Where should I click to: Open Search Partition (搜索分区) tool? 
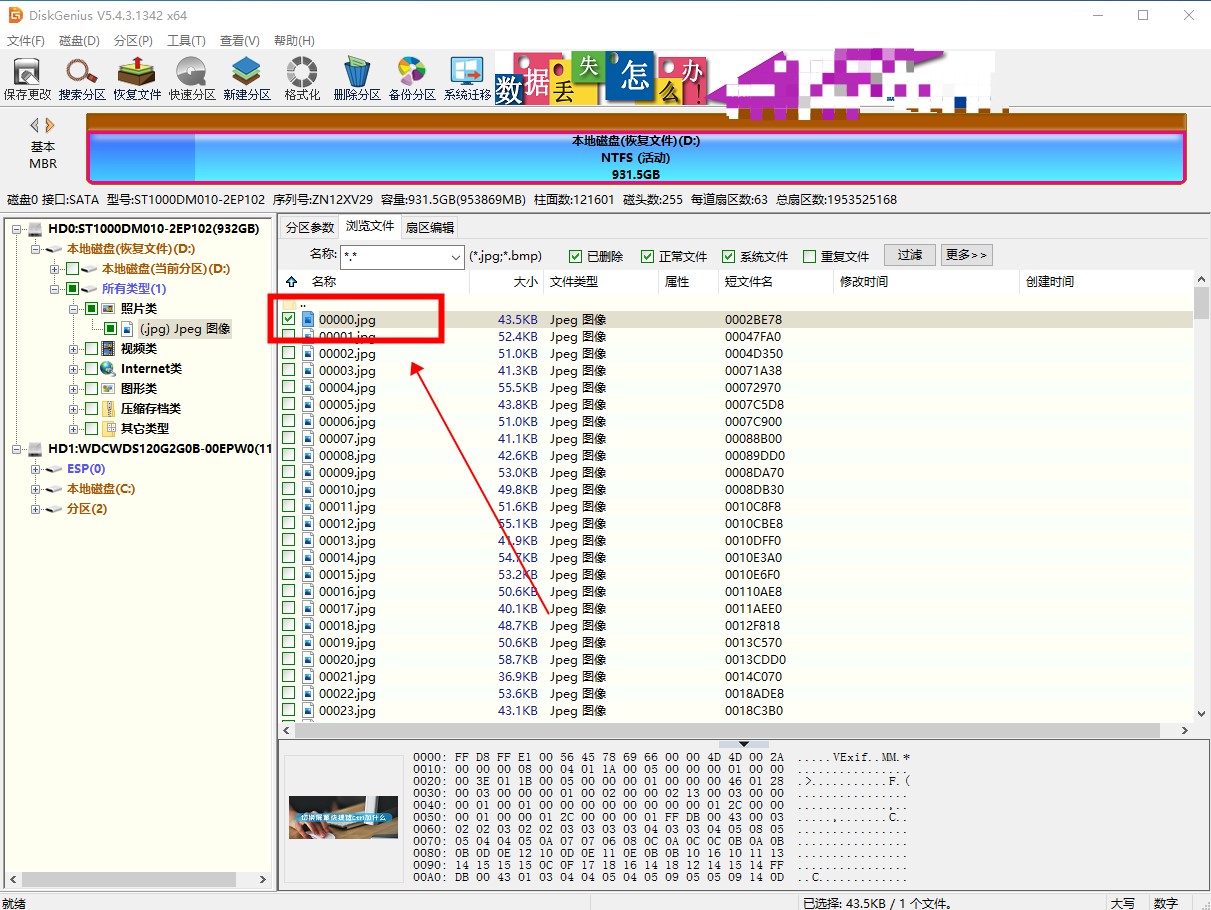(82, 79)
